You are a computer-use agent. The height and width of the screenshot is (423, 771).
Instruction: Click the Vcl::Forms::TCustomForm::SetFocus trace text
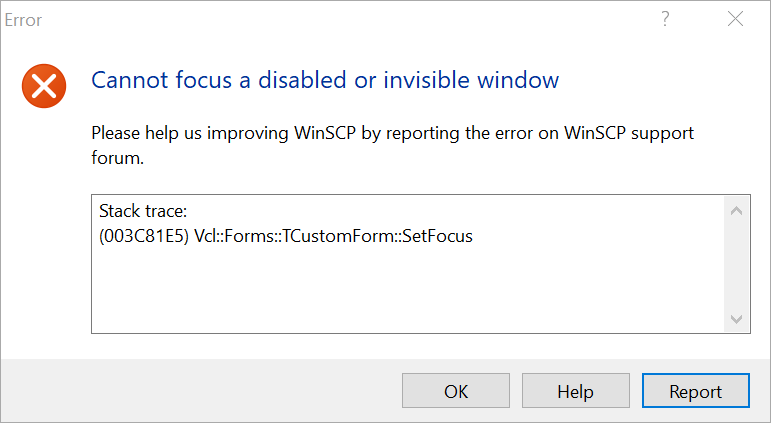pos(334,237)
